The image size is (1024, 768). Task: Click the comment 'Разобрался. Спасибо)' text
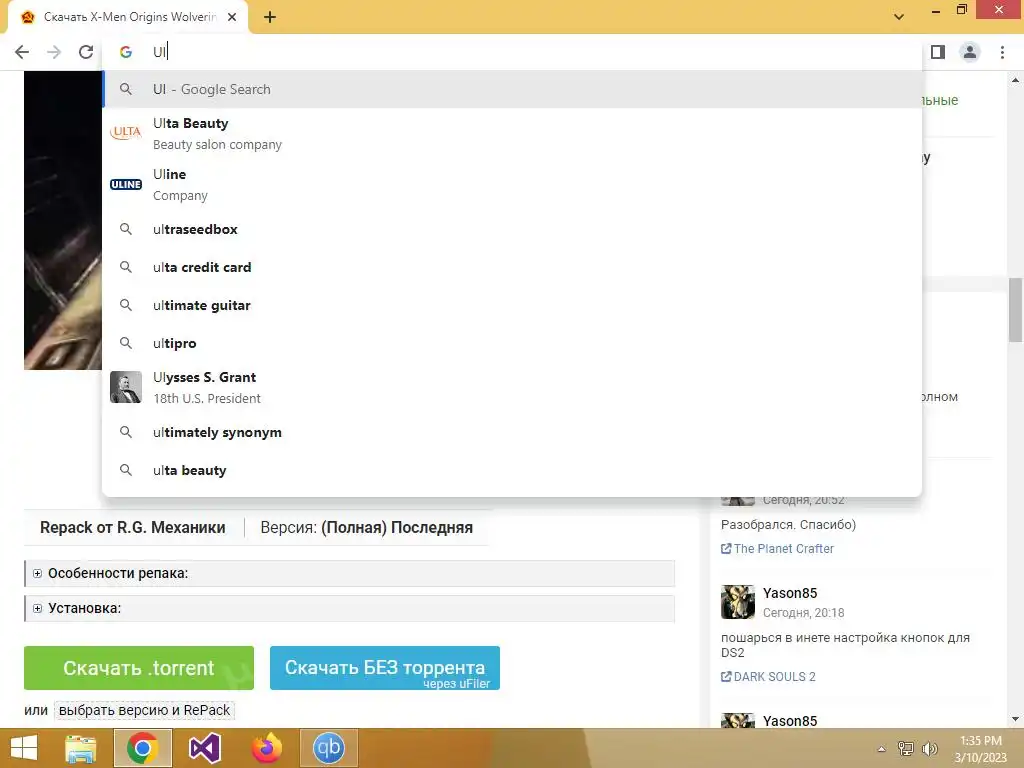tap(788, 524)
